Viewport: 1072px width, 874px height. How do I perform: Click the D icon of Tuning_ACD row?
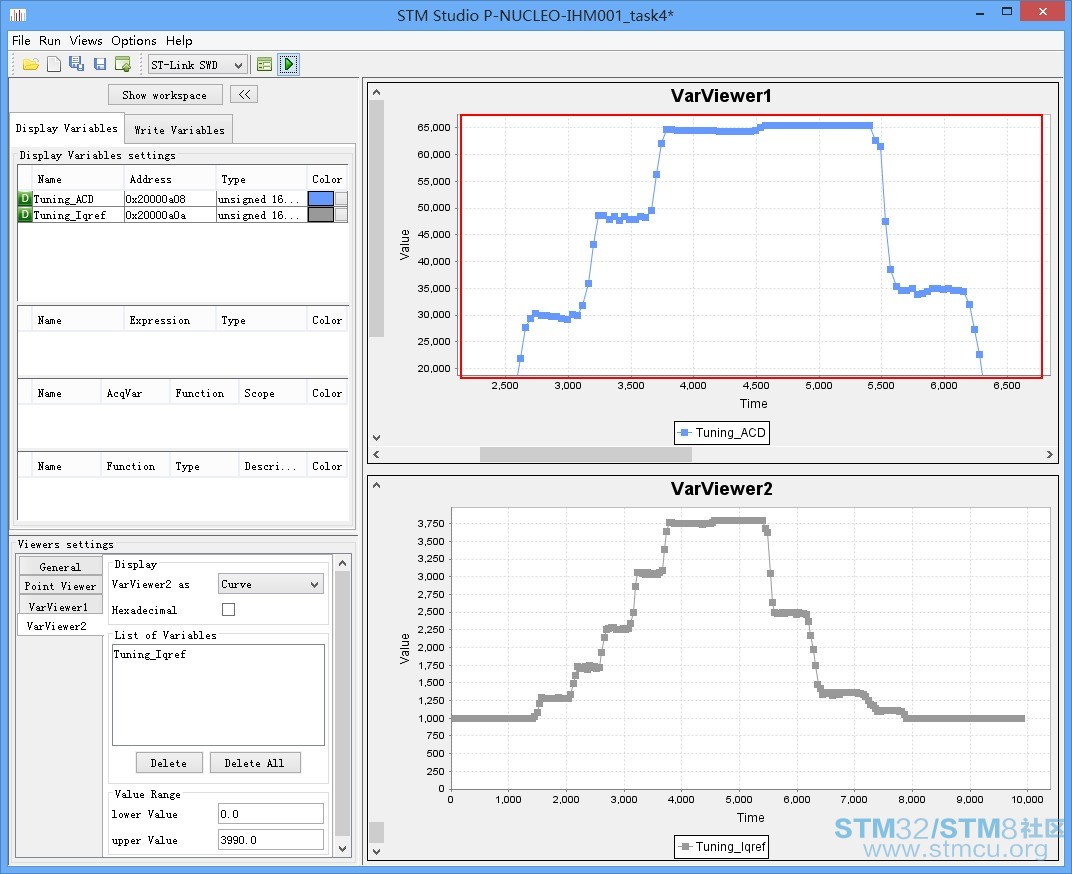(25, 199)
